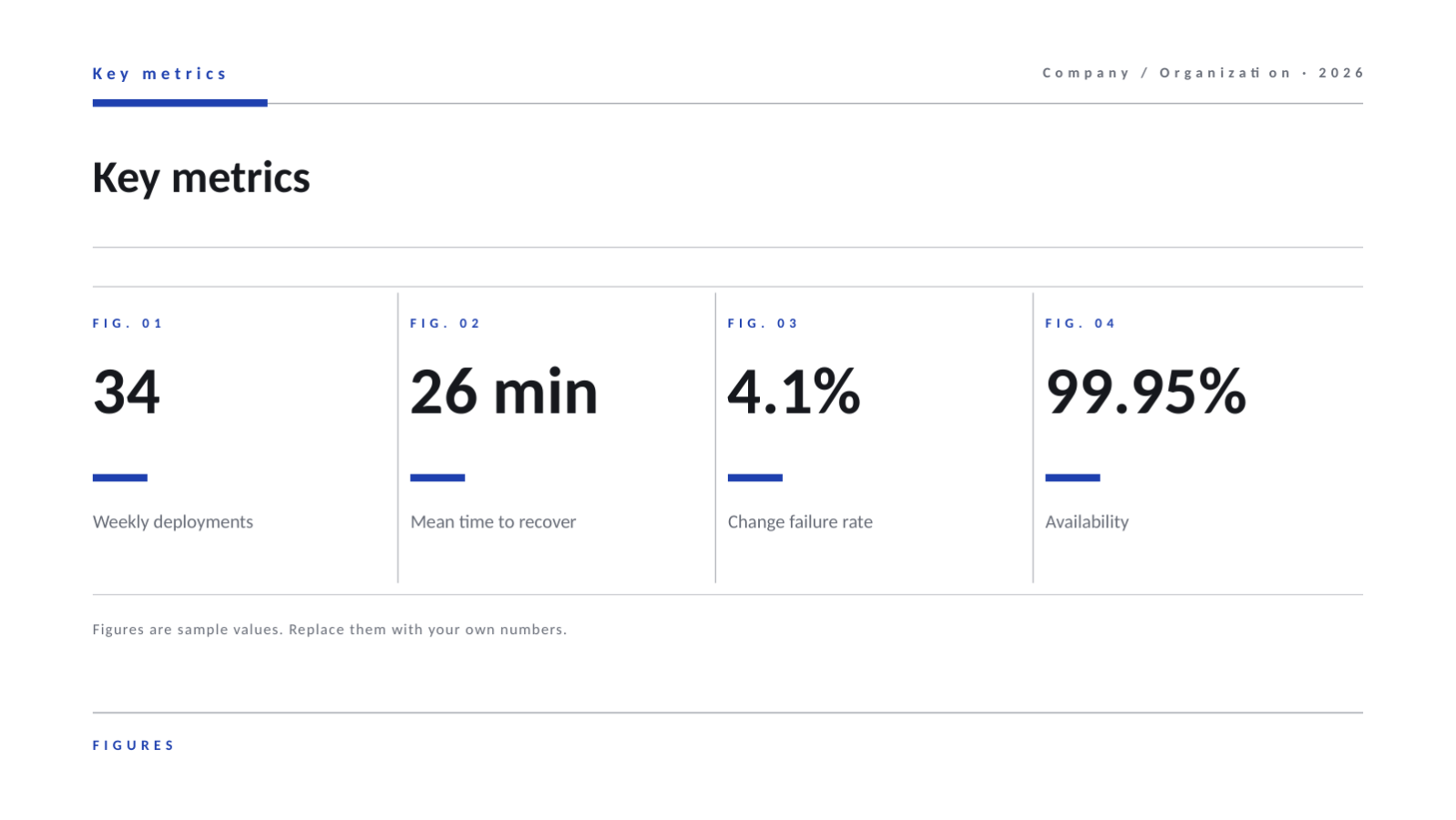Select the 'FIG. 01' label
This screenshot has height=820, width=1456.
pyautogui.click(x=128, y=323)
